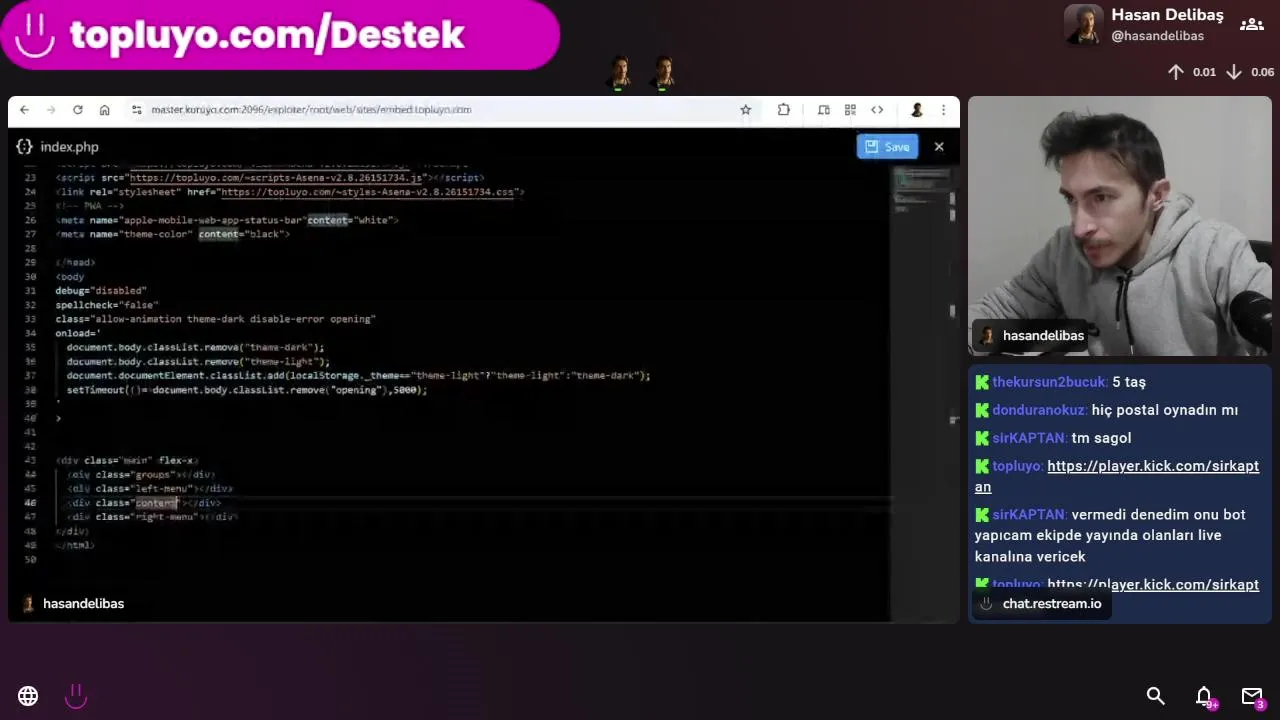This screenshot has height=720, width=1280.
Task: Open the browser three-dot menu
Action: coord(943,110)
